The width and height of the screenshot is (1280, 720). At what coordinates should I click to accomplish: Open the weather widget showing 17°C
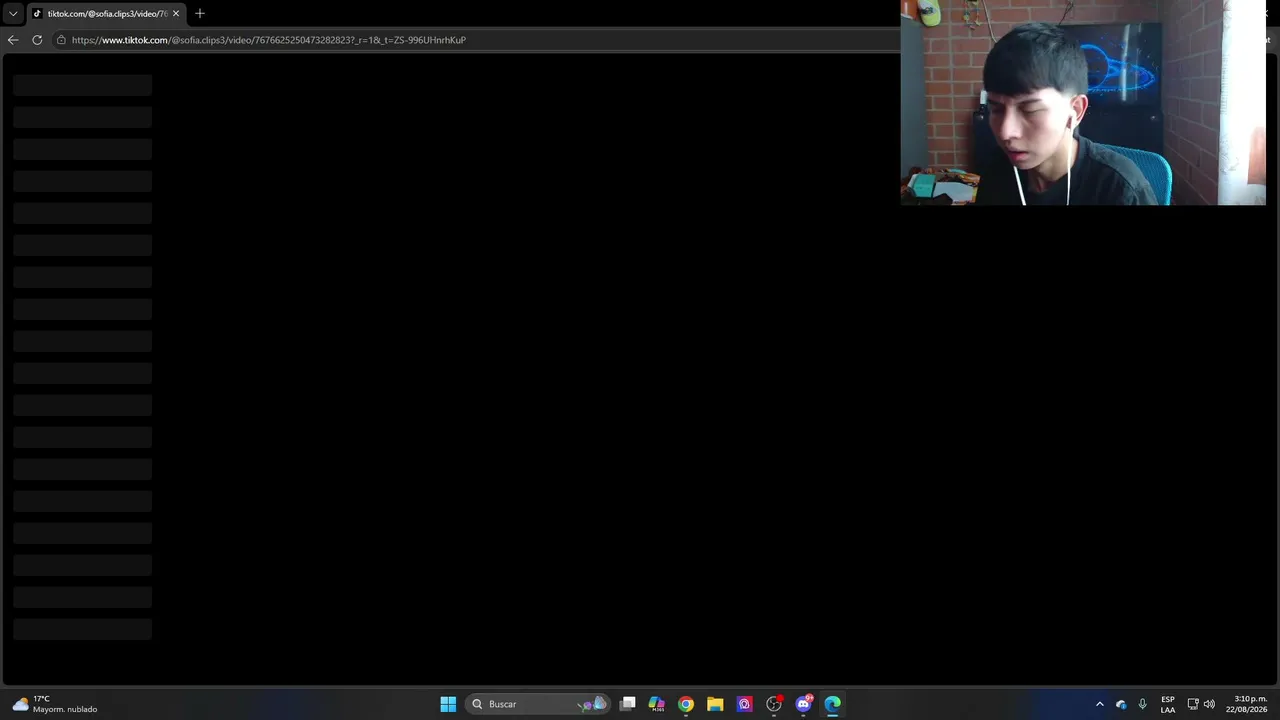56,704
